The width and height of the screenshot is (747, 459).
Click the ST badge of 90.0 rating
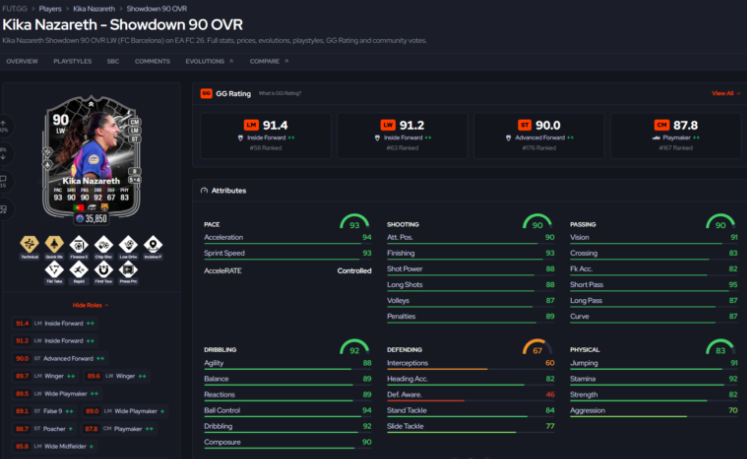pos(525,125)
